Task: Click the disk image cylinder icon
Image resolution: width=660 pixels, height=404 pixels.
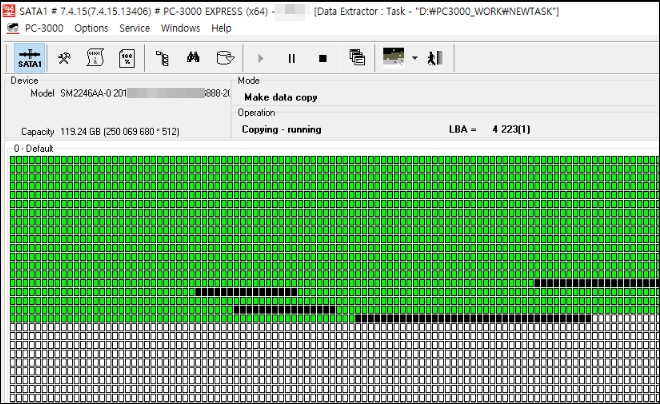Action: pos(225,58)
